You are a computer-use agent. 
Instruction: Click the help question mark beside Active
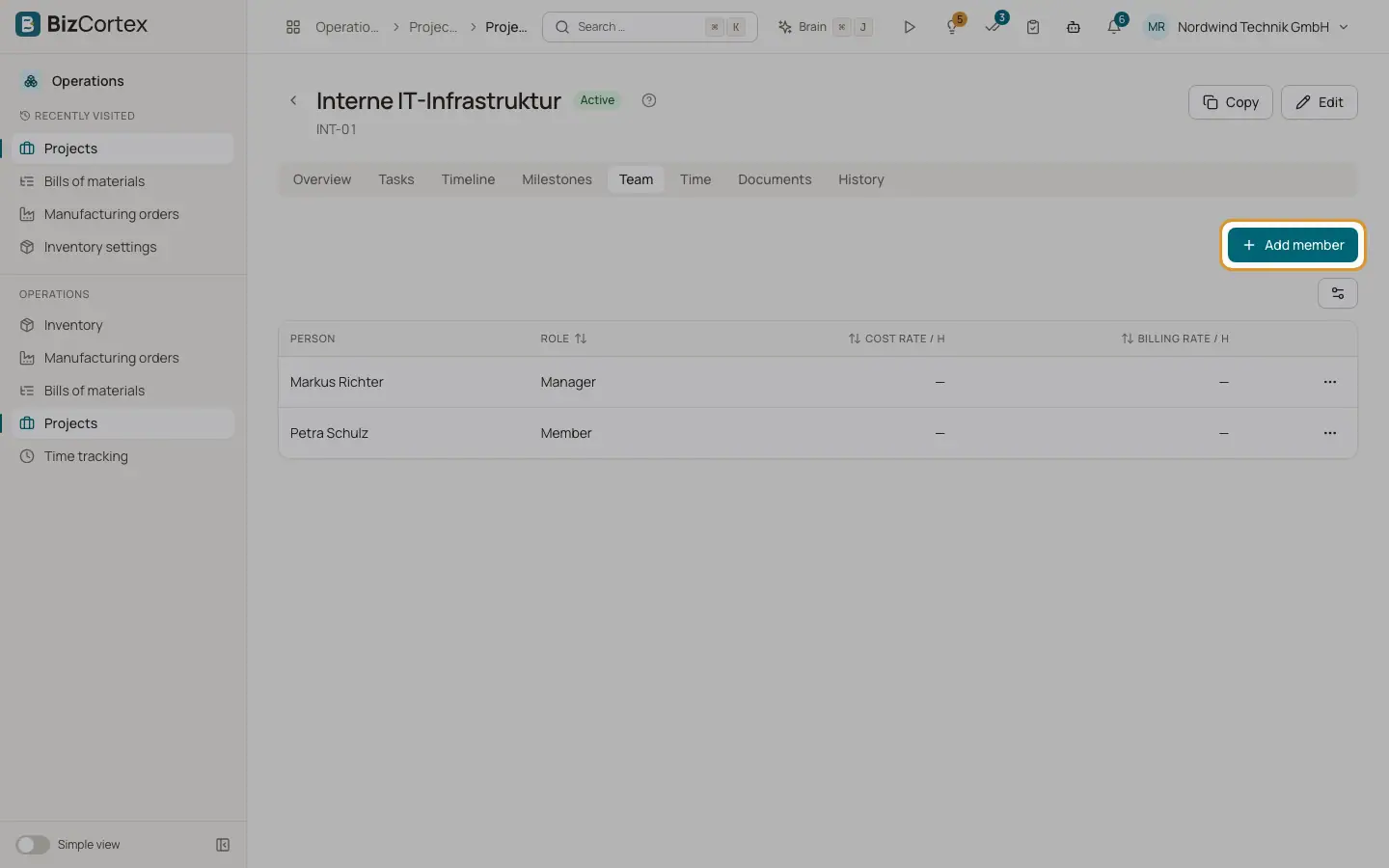click(649, 100)
